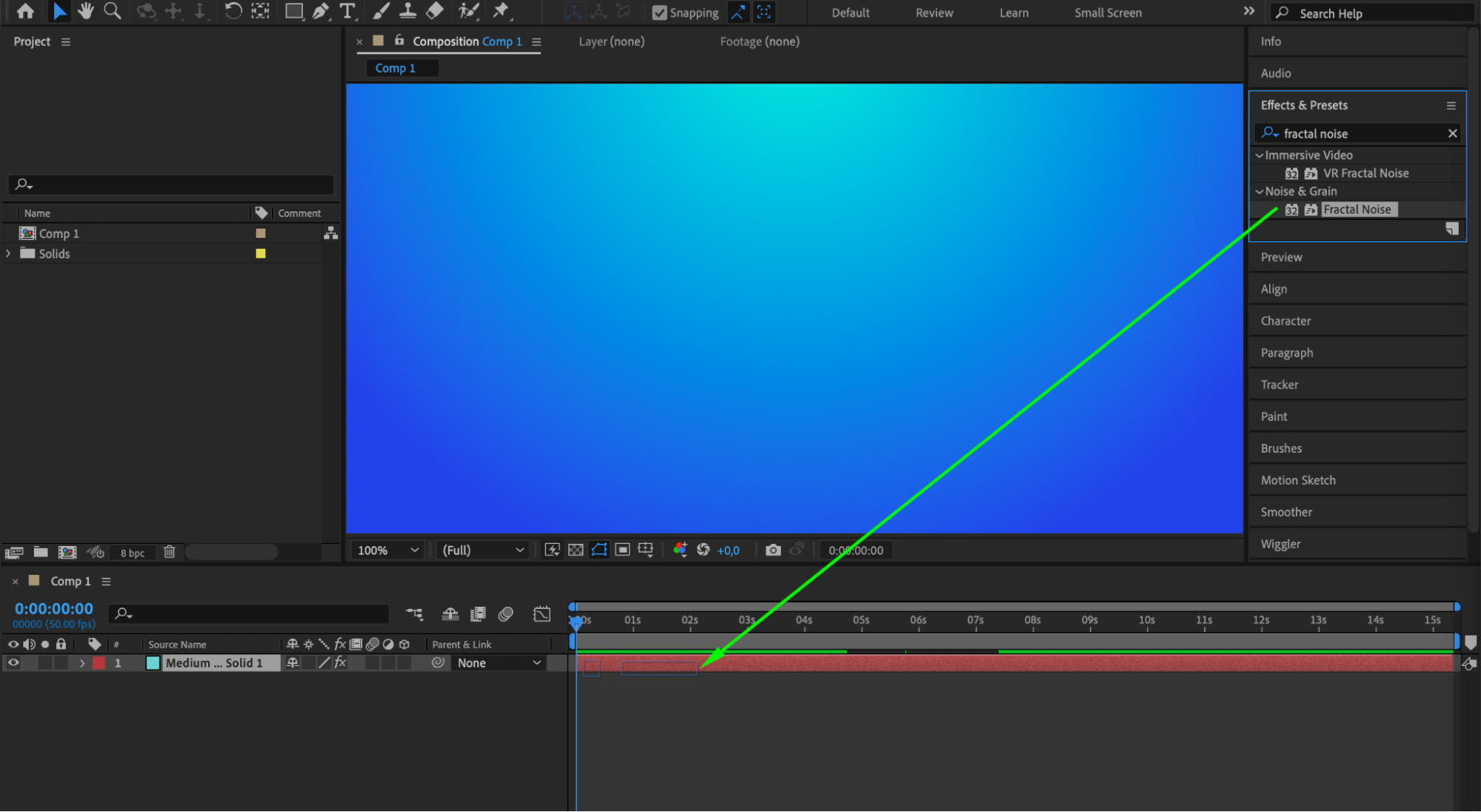Open the 100% magnification dropdown
This screenshot has width=1481, height=812.
point(388,550)
